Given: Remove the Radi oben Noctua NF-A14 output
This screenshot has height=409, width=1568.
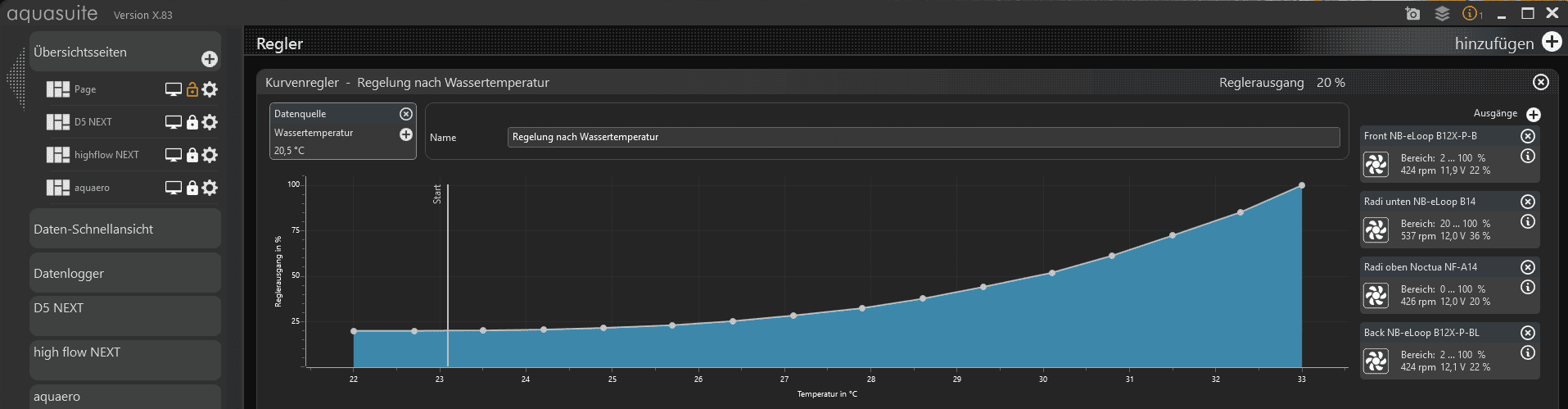Looking at the screenshot, I should [x=1528, y=267].
